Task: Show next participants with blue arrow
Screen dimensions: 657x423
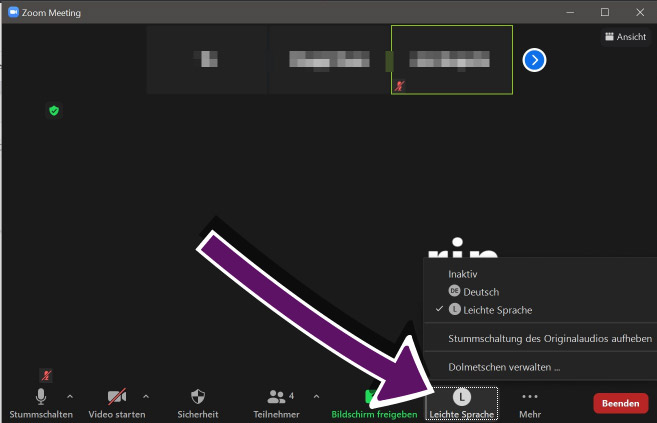Action: pyautogui.click(x=534, y=60)
